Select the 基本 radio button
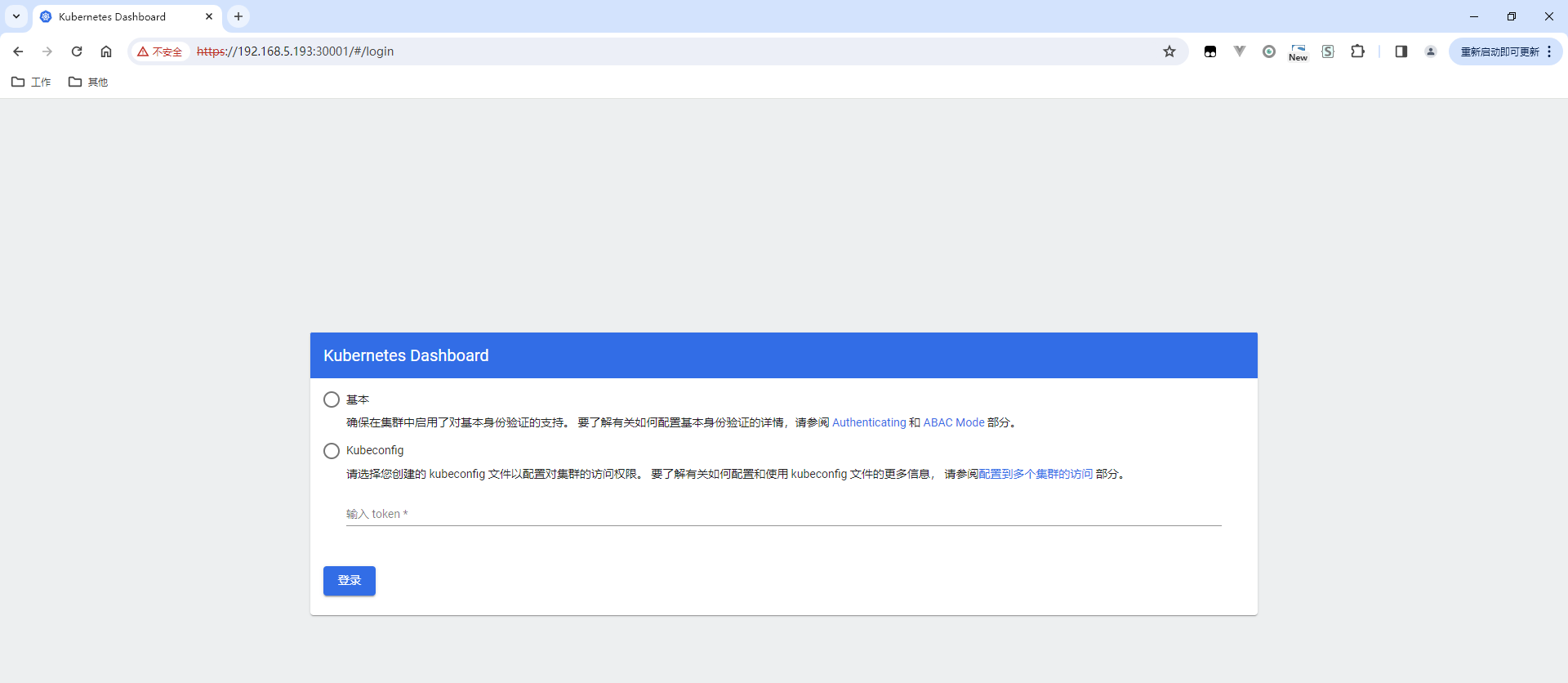Viewport: 1568px width, 683px height. (332, 400)
